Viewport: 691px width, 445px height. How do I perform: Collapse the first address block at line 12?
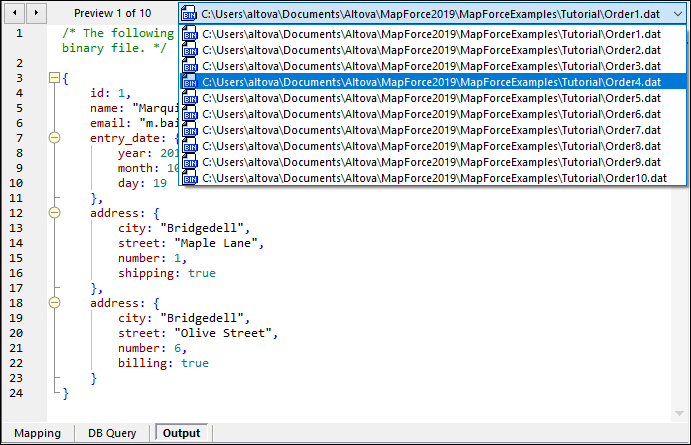click(54, 213)
